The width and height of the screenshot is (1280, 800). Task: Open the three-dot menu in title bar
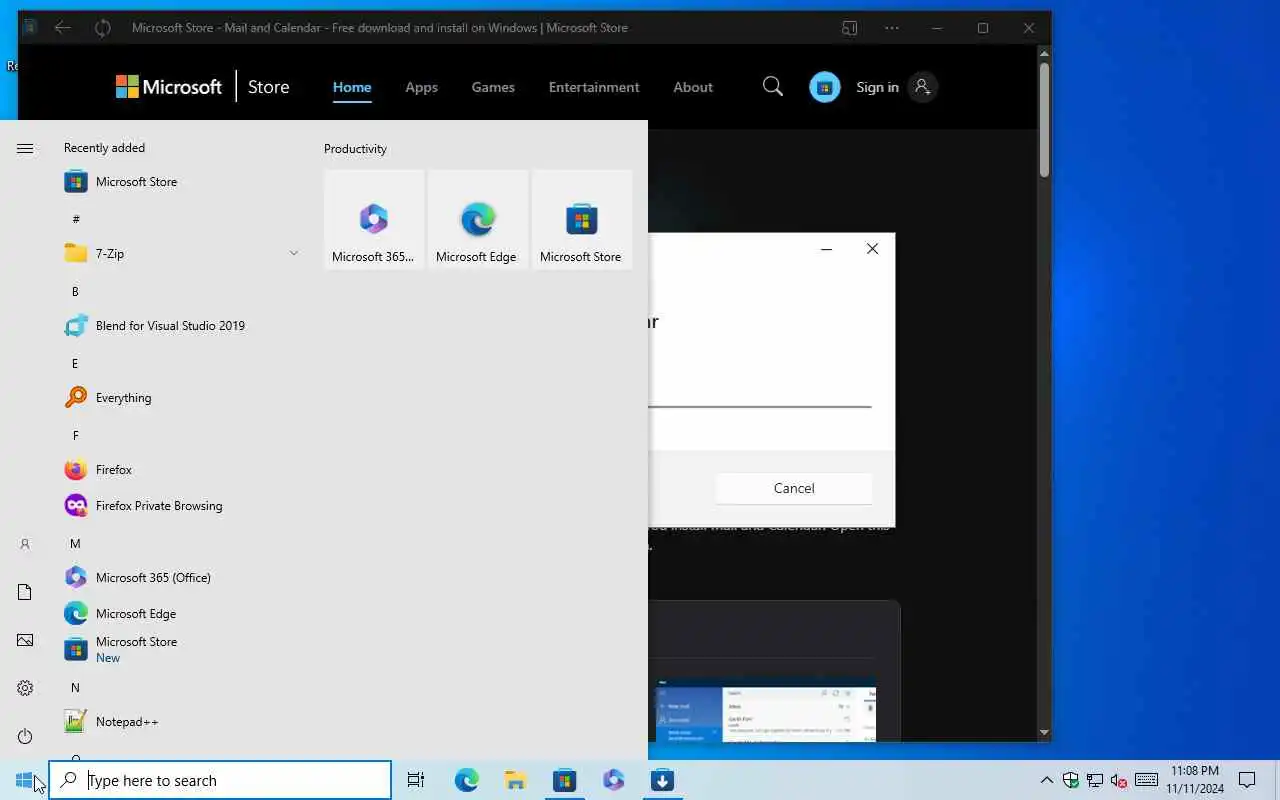(892, 28)
